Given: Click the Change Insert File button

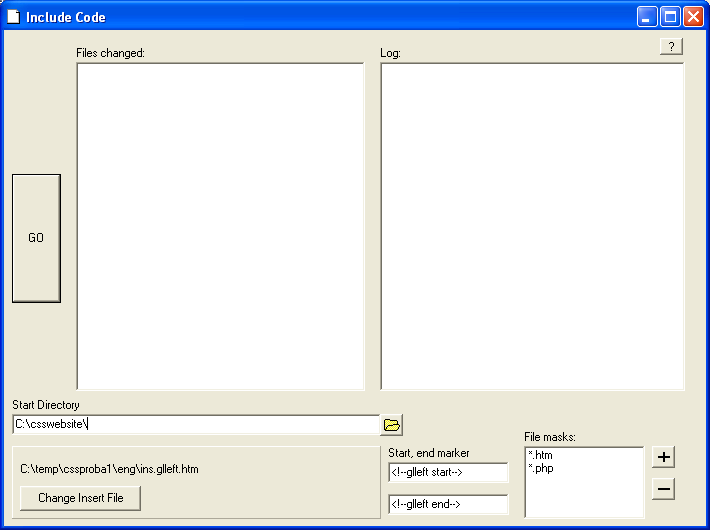Looking at the screenshot, I should 81,498.
